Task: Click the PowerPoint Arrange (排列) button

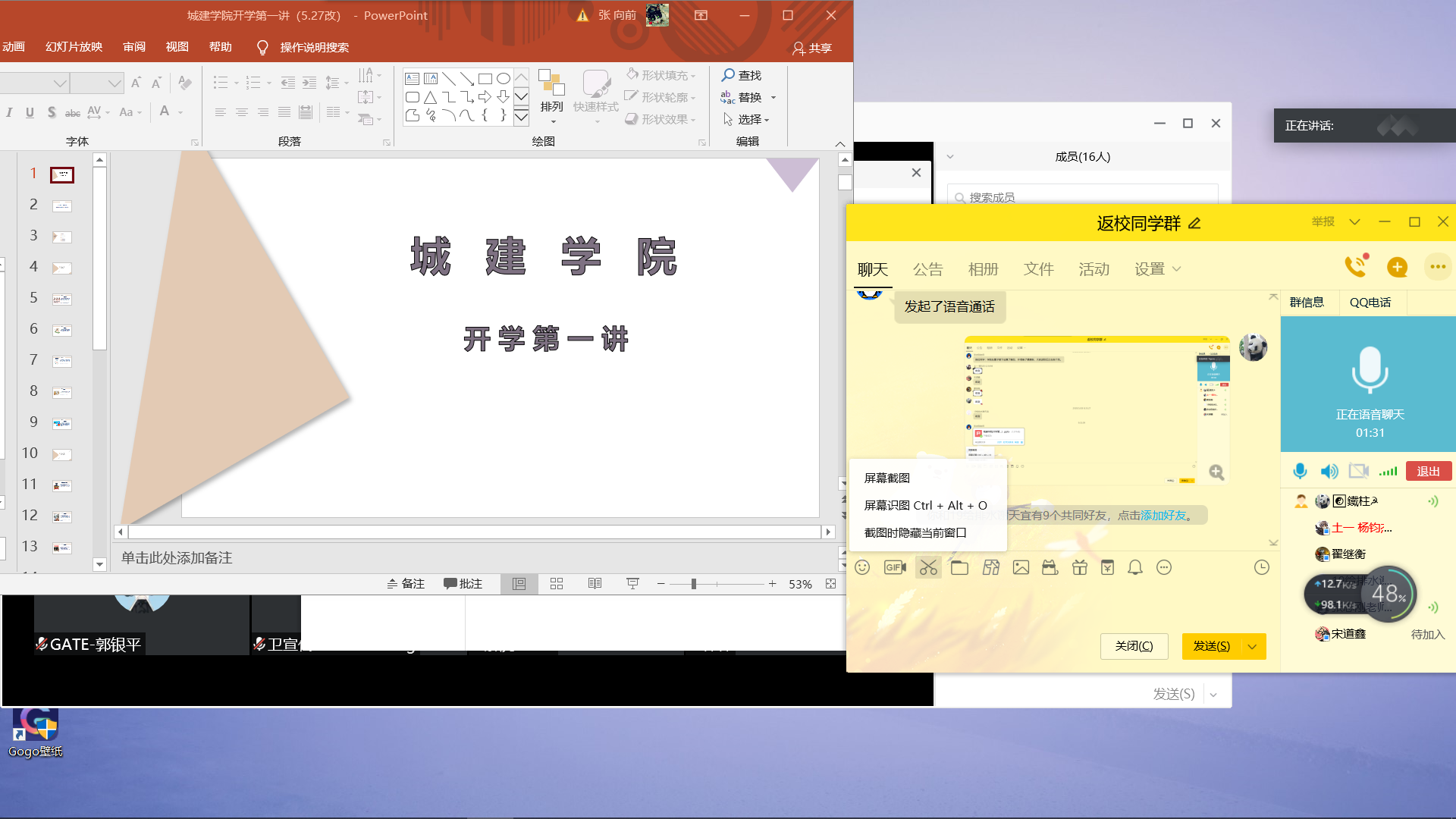Action: (552, 93)
